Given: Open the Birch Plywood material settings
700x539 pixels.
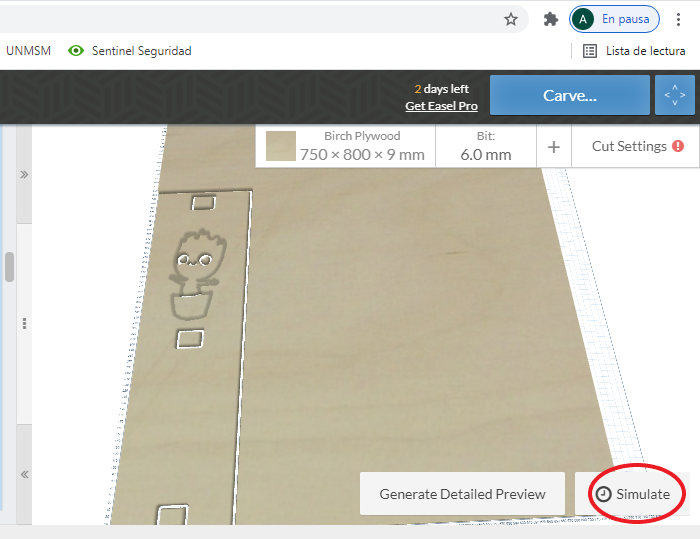Looking at the screenshot, I should click(346, 146).
